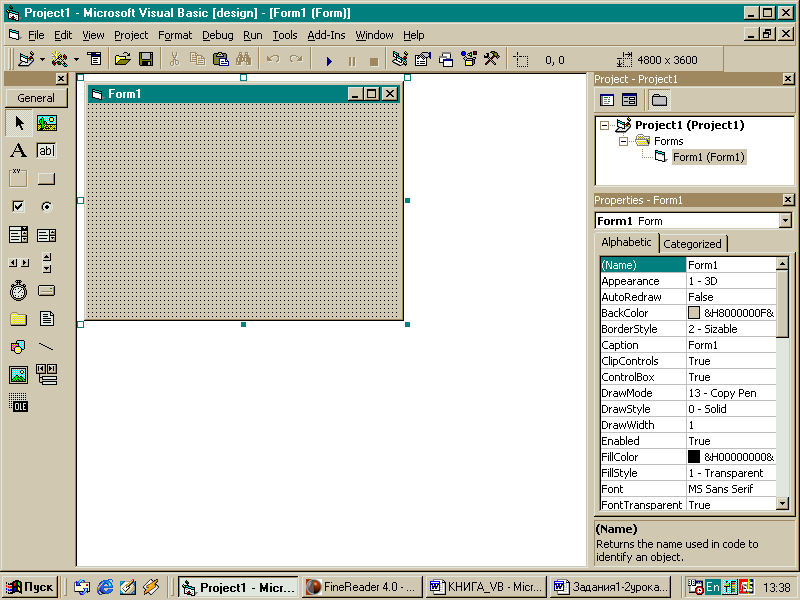Screen dimensions: 800x600
Task: Select the TextBox control tool
Action: pyautogui.click(x=46, y=151)
